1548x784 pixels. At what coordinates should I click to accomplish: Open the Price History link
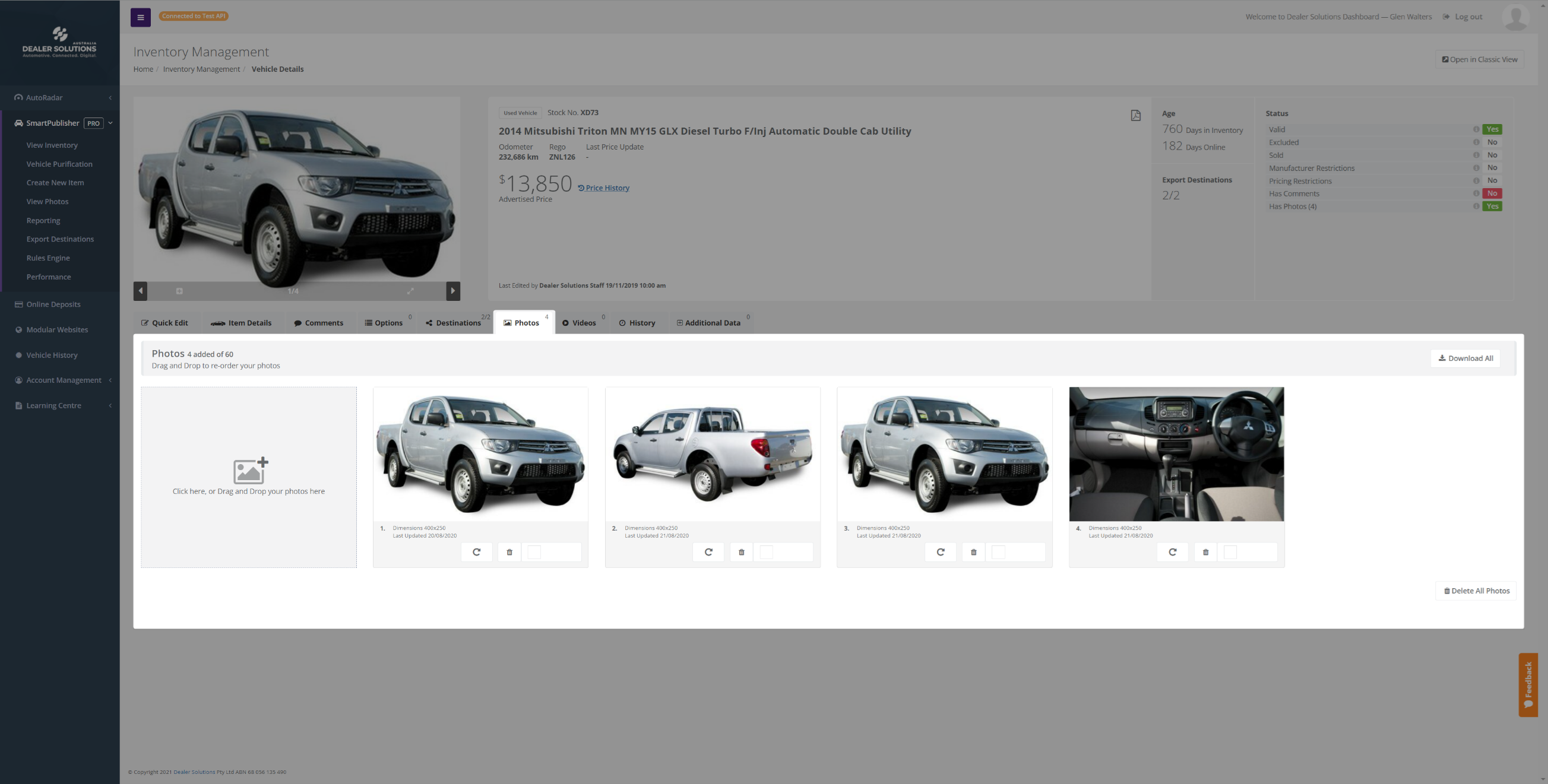(x=604, y=188)
